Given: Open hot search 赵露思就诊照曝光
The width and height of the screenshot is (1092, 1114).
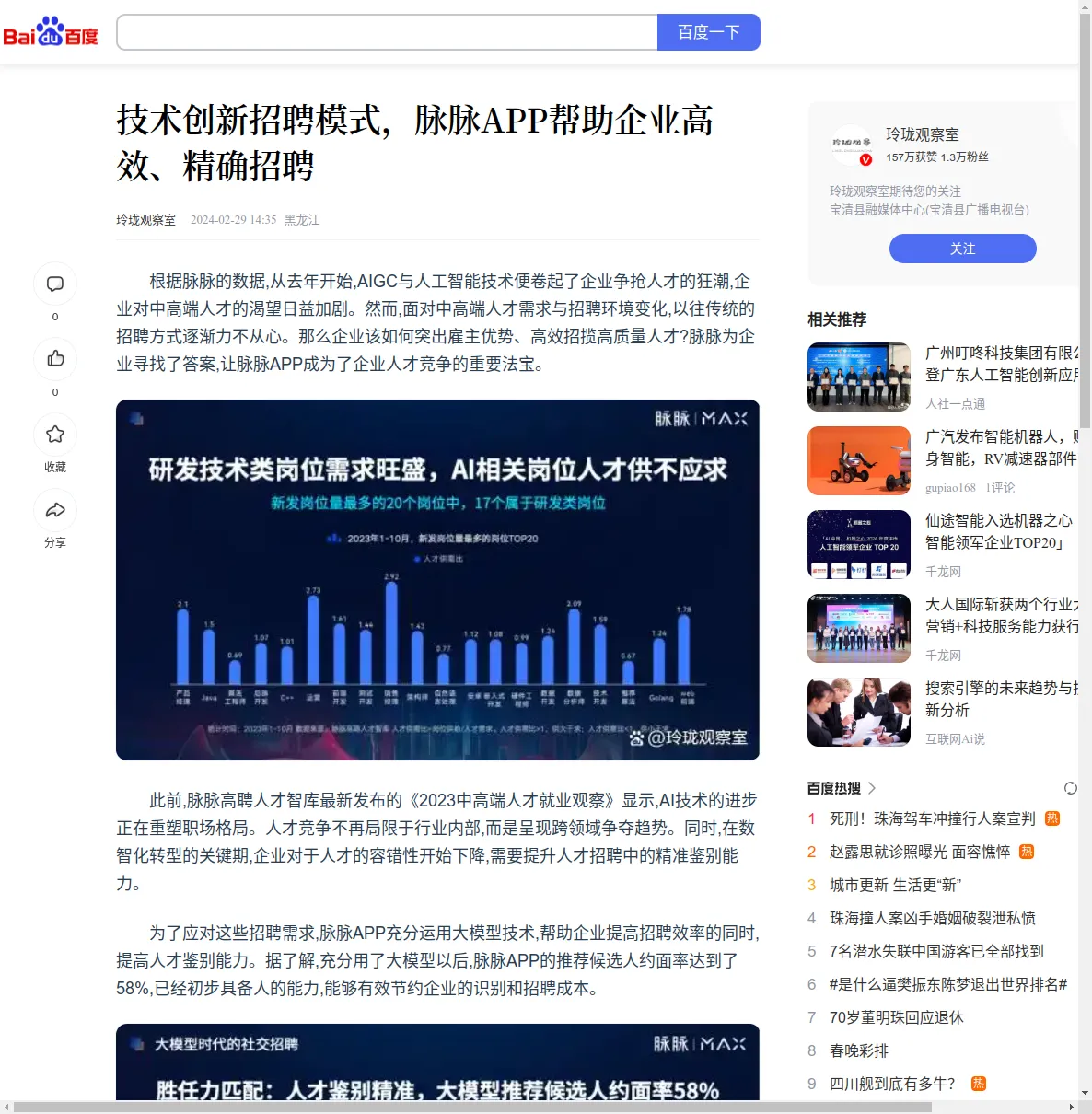Looking at the screenshot, I should pos(920,852).
